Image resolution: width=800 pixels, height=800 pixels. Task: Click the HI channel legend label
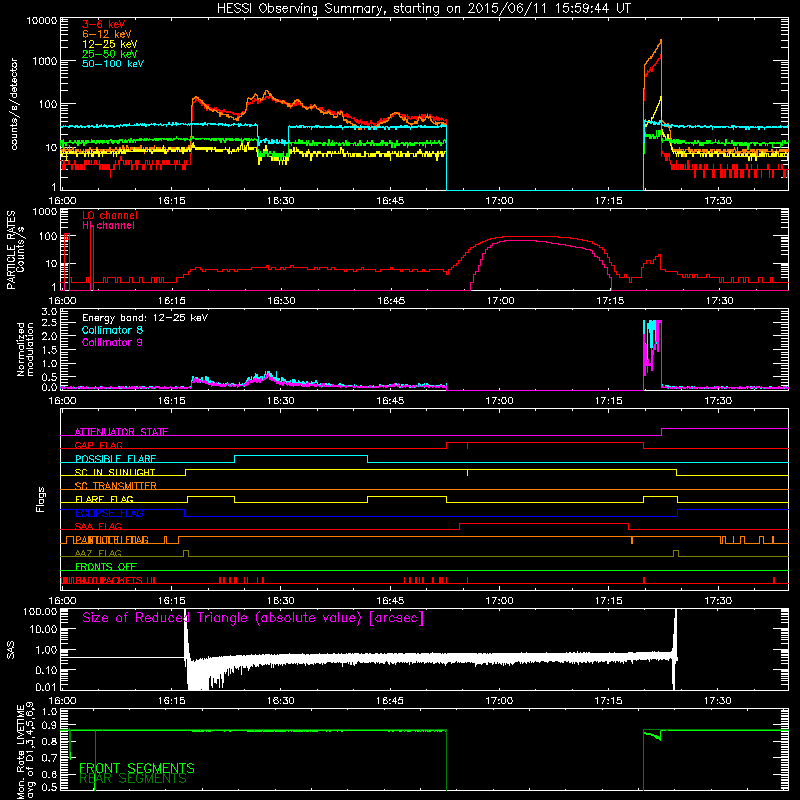pyautogui.click(x=108, y=225)
